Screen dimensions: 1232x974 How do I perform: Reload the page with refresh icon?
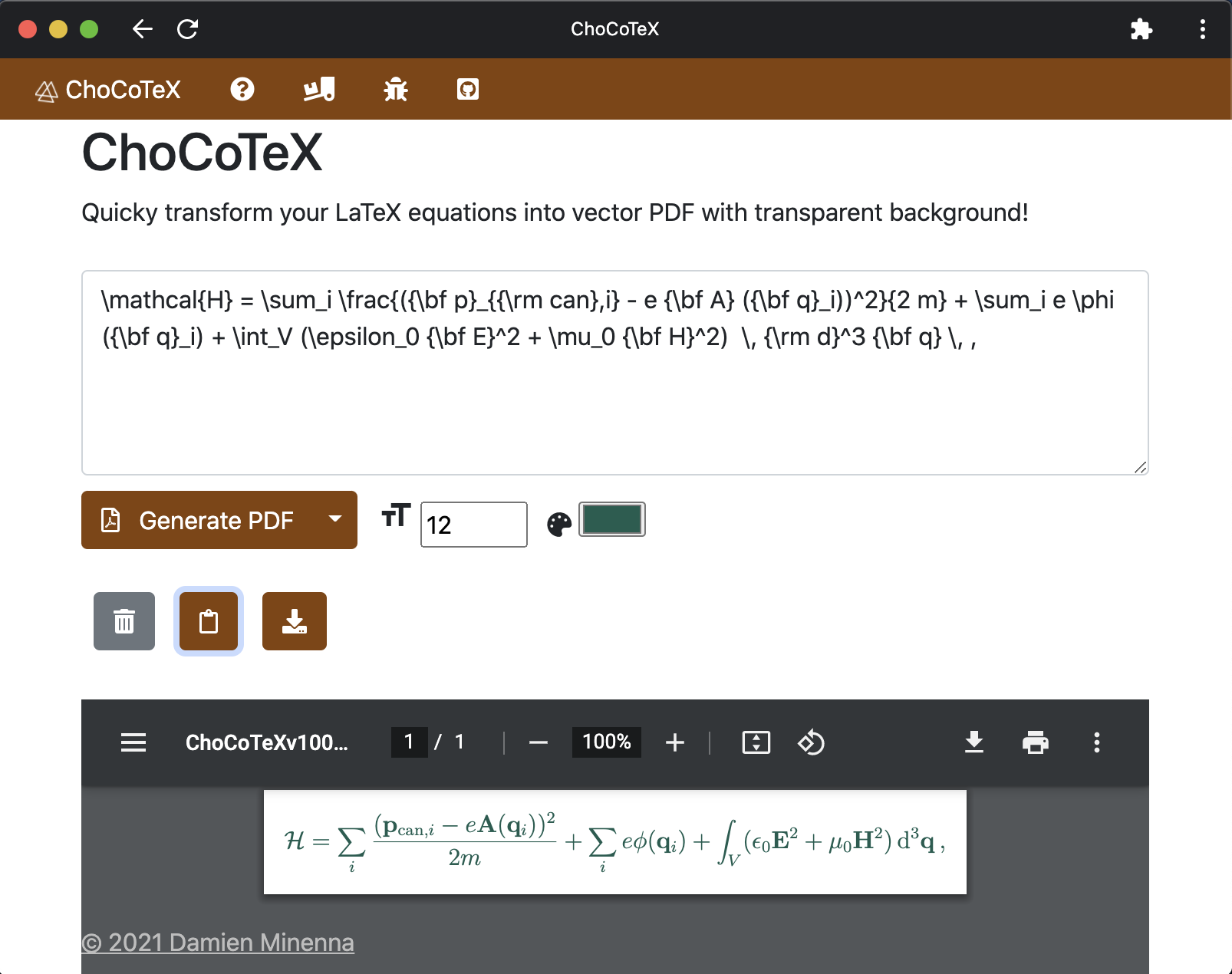pyautogui.click(x=188, y=29)
